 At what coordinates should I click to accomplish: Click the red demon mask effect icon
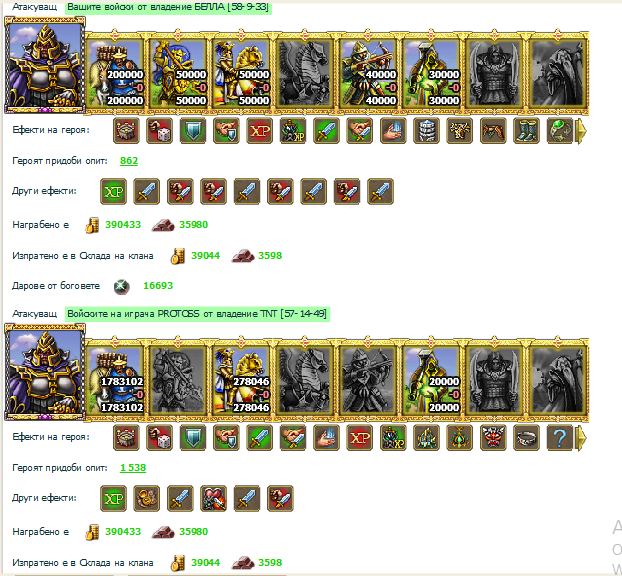tap(493, 438)
